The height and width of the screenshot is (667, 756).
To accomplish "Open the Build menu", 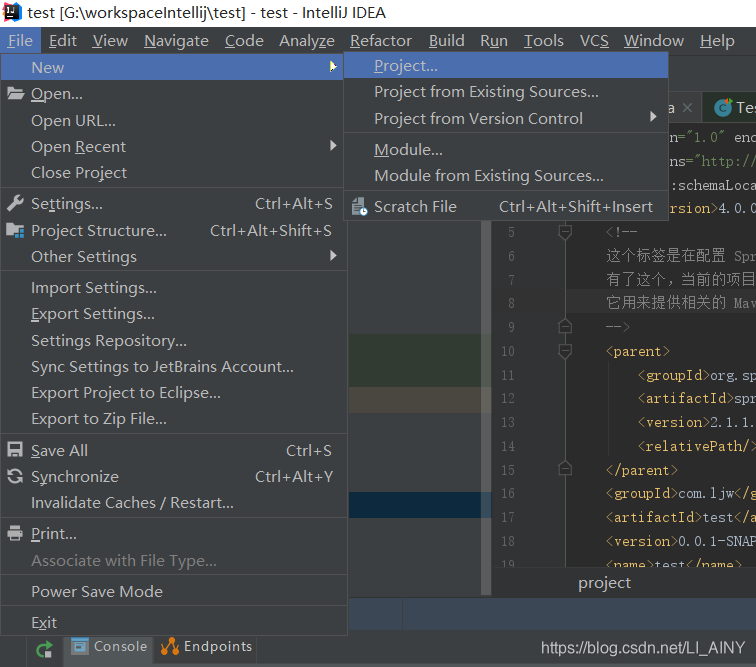I will click(446, 41).
